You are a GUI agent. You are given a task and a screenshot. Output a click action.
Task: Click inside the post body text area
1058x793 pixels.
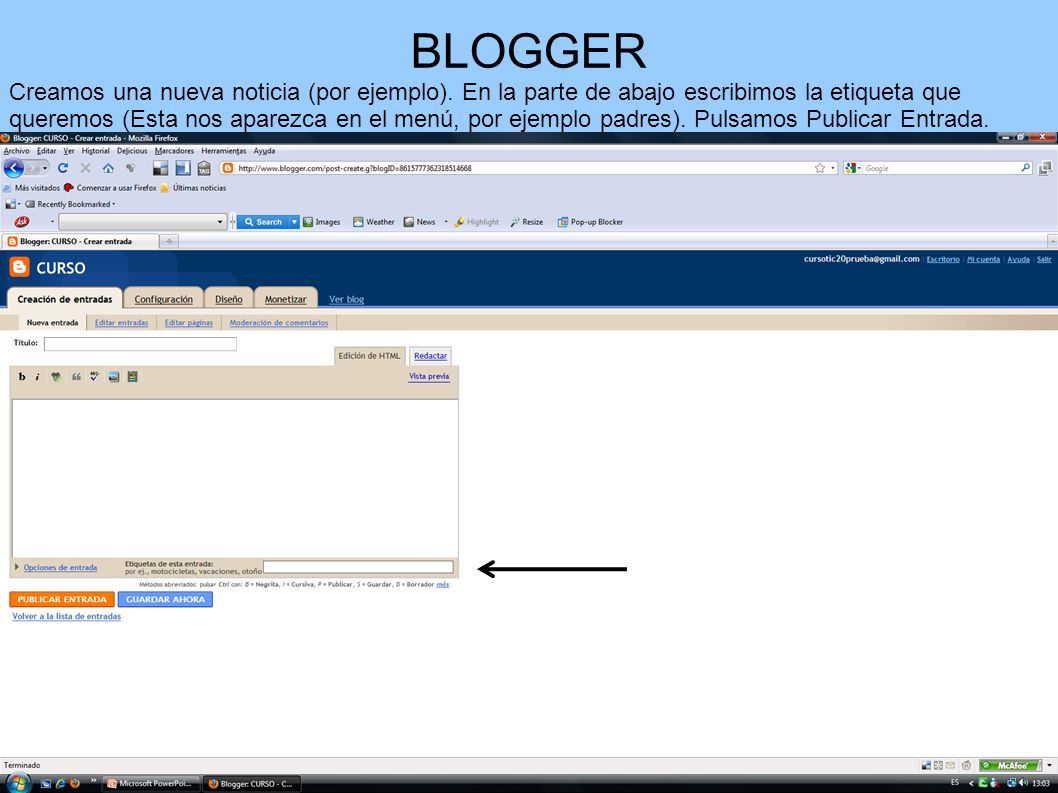tap(235, 478)
